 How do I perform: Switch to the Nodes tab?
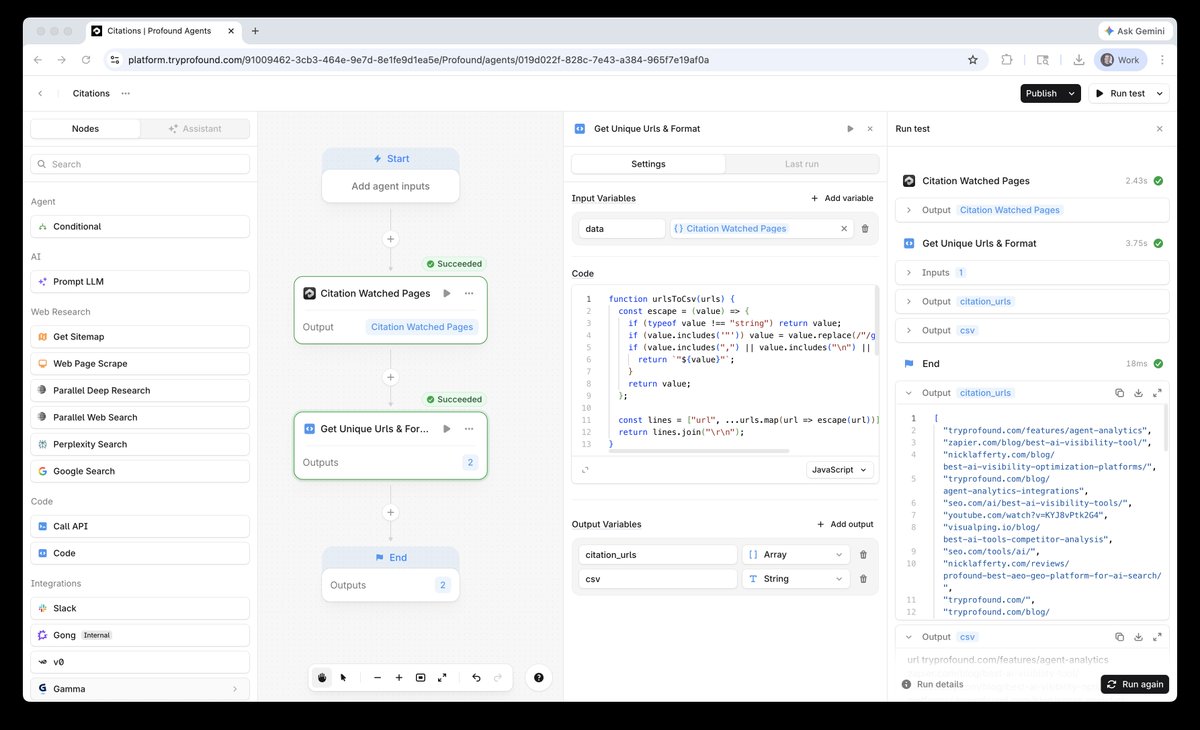coord(85,129)
